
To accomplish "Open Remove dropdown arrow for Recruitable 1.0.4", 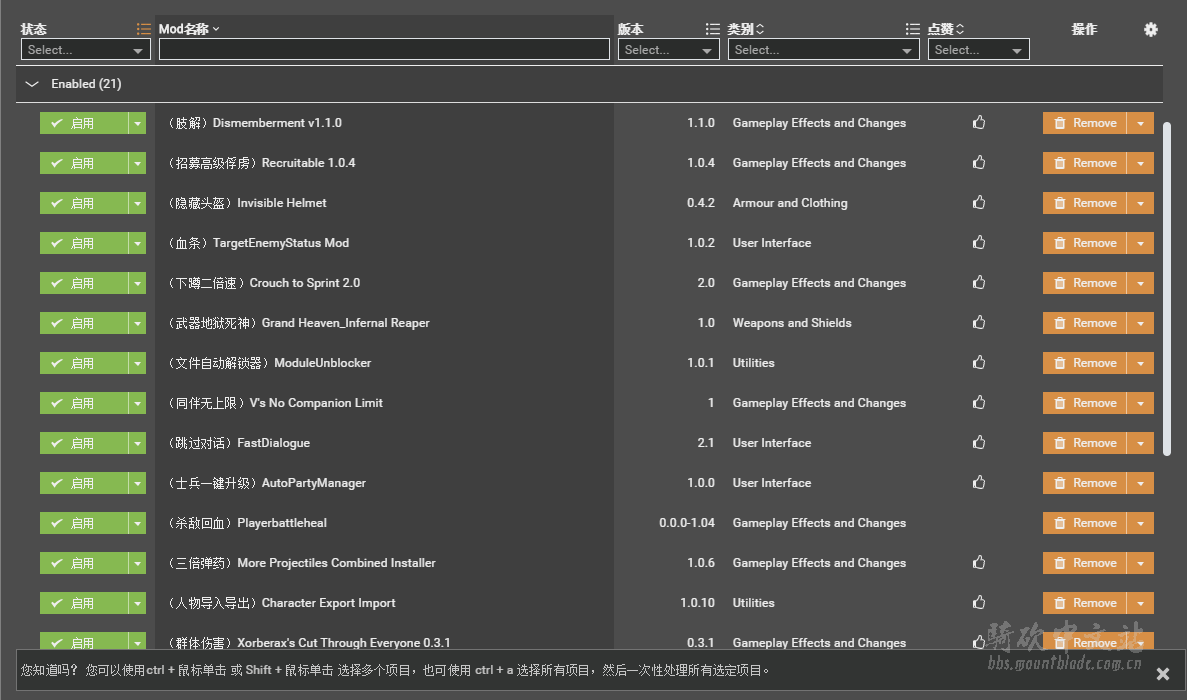I will pyautogui.click(x=1140, y=163).
